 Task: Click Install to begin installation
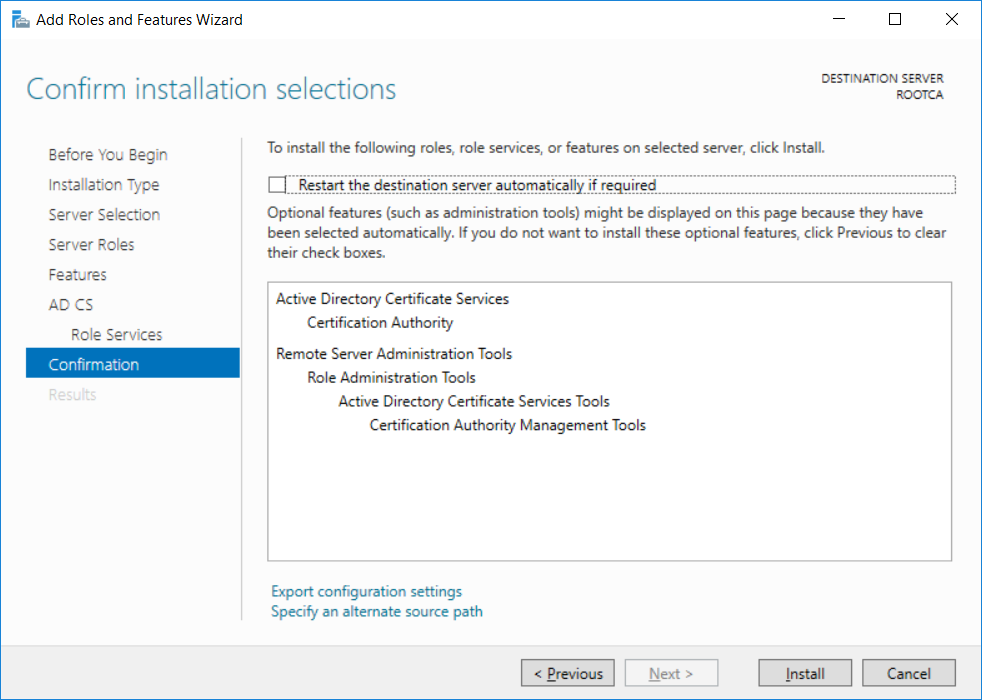805,673
